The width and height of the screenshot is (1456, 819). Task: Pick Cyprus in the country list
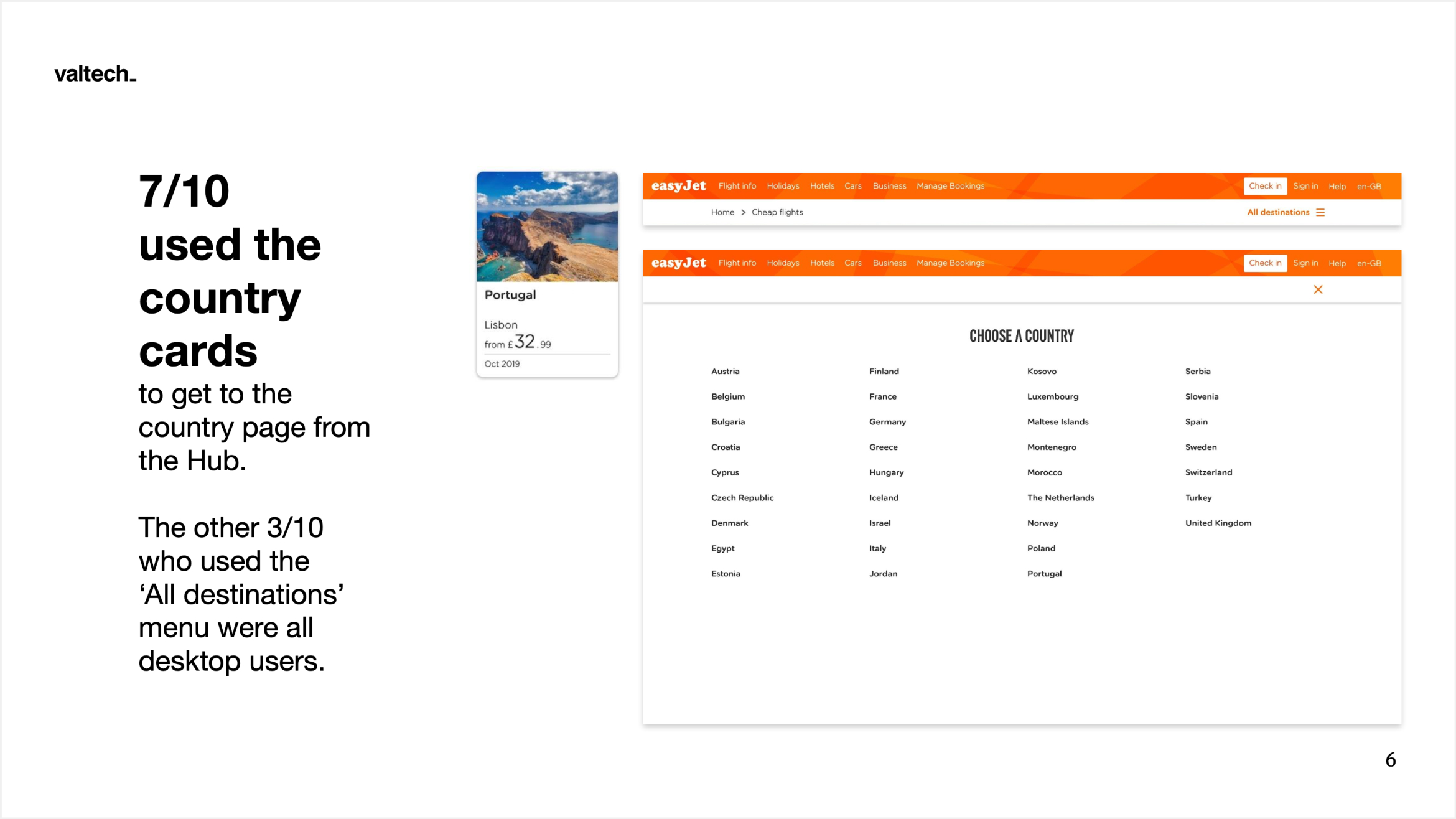(x=725, y=472)
